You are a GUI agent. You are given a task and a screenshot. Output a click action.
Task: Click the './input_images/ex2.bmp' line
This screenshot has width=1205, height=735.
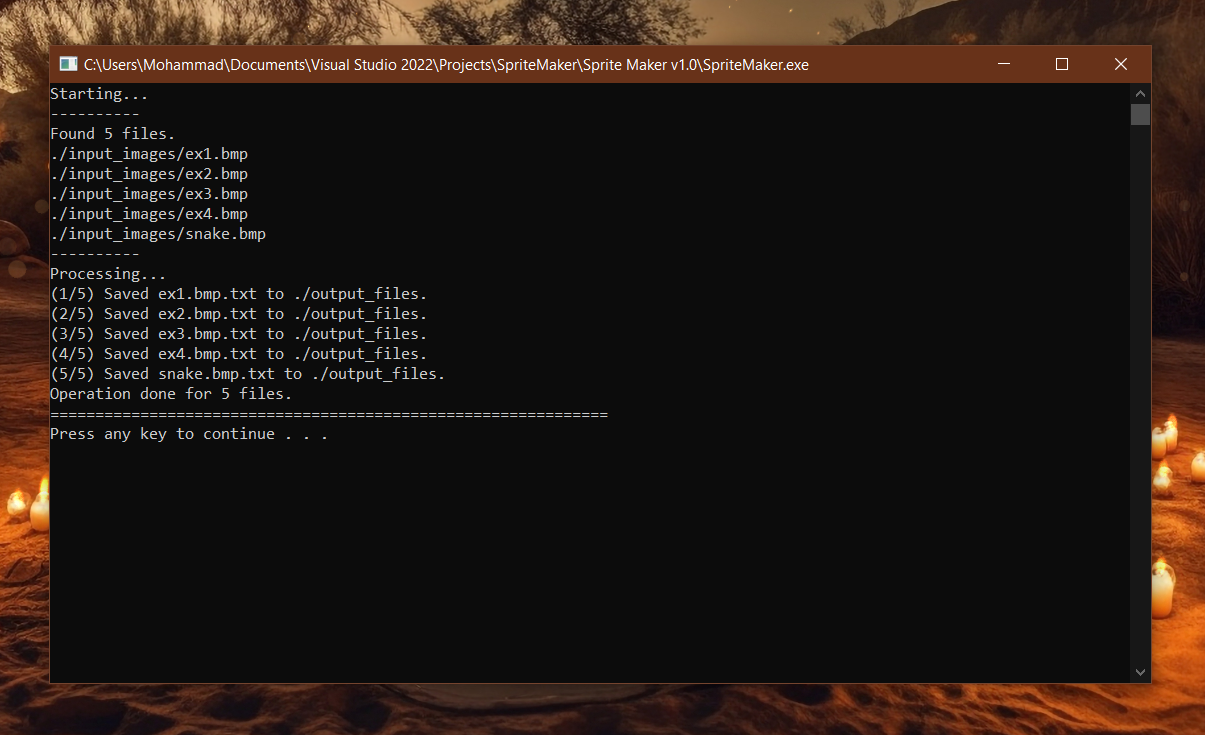(149, 174)
